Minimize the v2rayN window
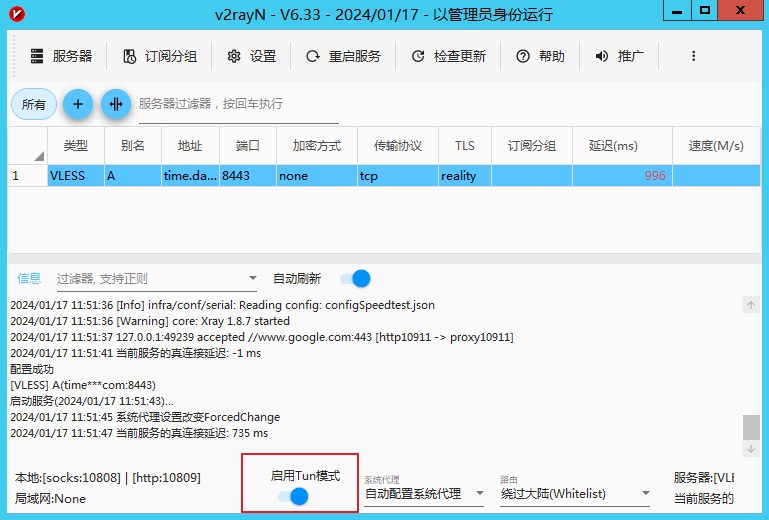769x520 pixels. (677, 10)
